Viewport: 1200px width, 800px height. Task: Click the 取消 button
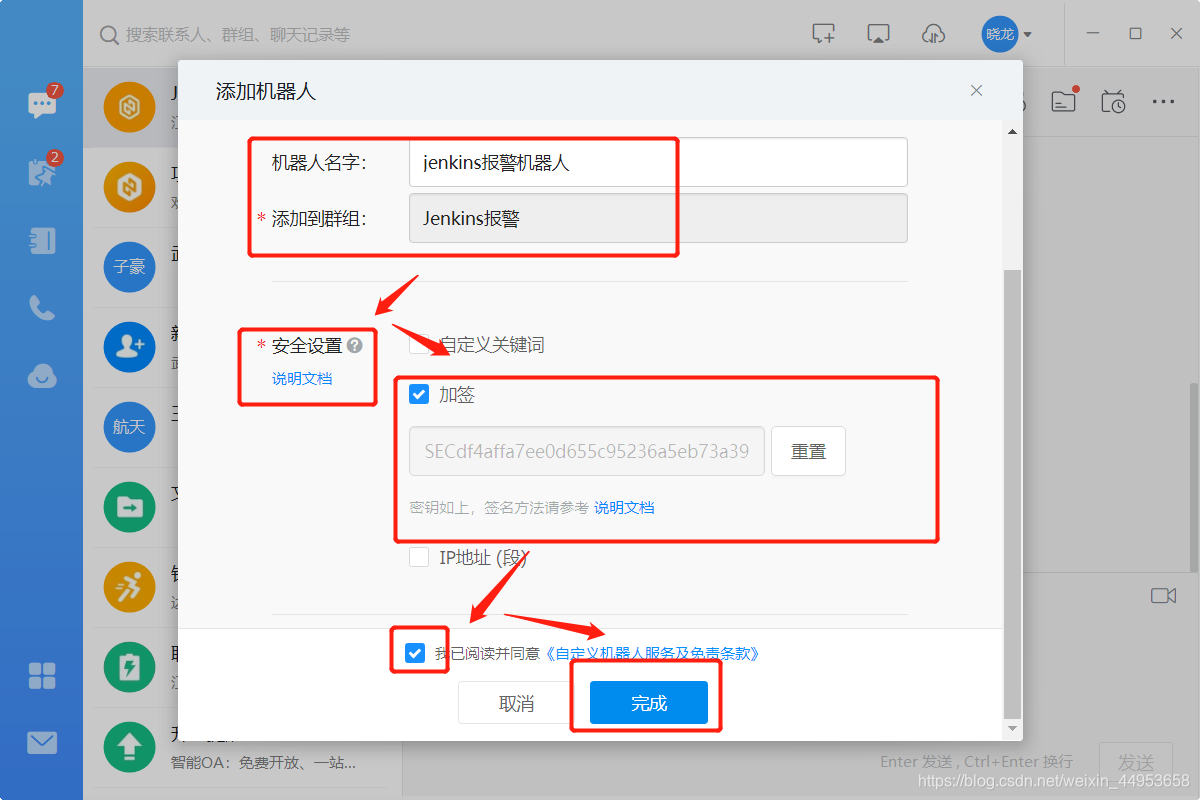(516, 703)
